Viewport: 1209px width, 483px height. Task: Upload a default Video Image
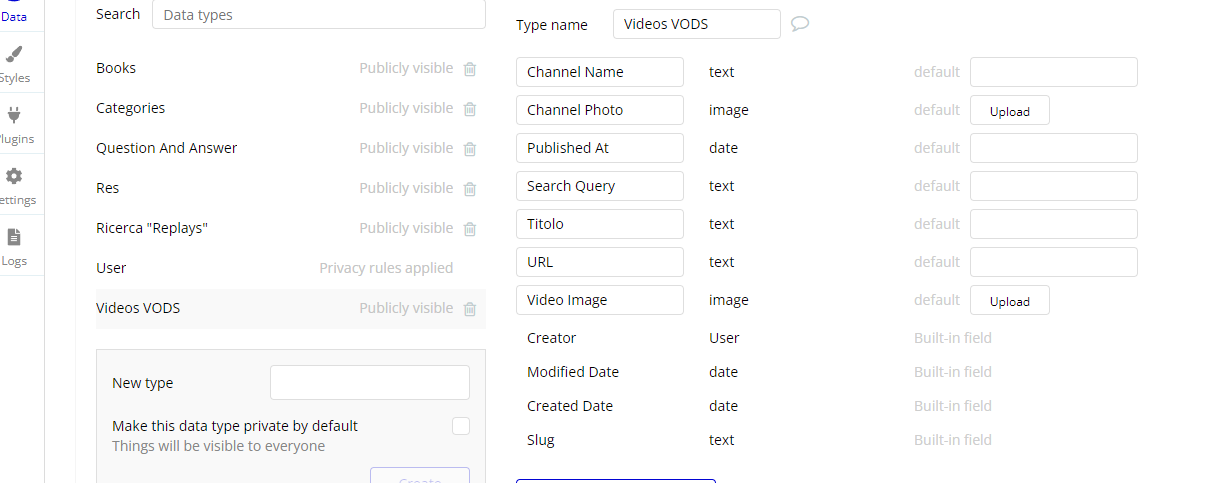click(x=1009, y=301)
